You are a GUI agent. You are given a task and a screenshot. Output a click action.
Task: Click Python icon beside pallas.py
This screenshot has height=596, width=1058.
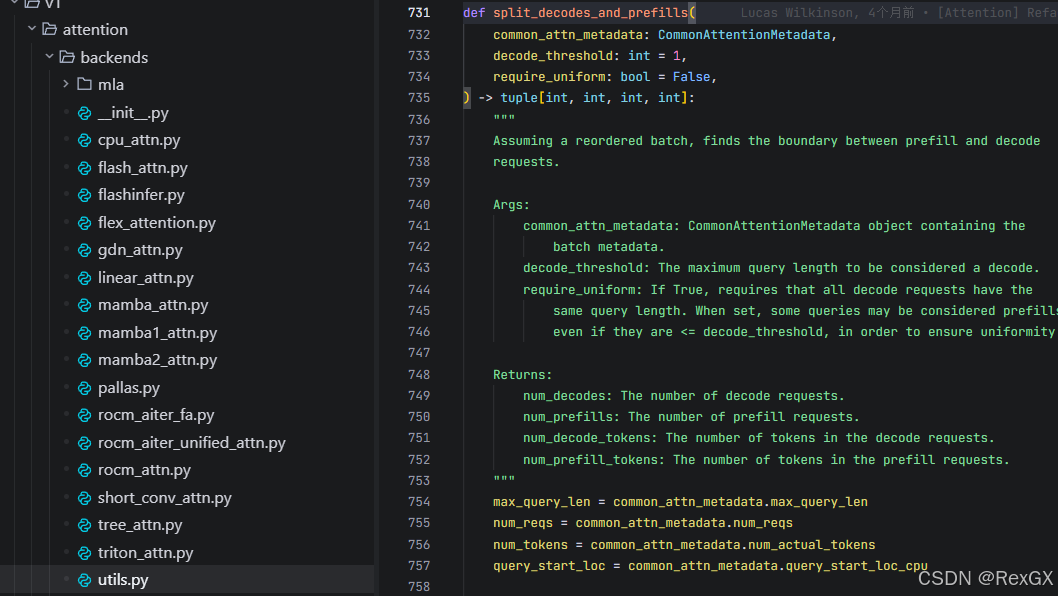tap(84, 387)
